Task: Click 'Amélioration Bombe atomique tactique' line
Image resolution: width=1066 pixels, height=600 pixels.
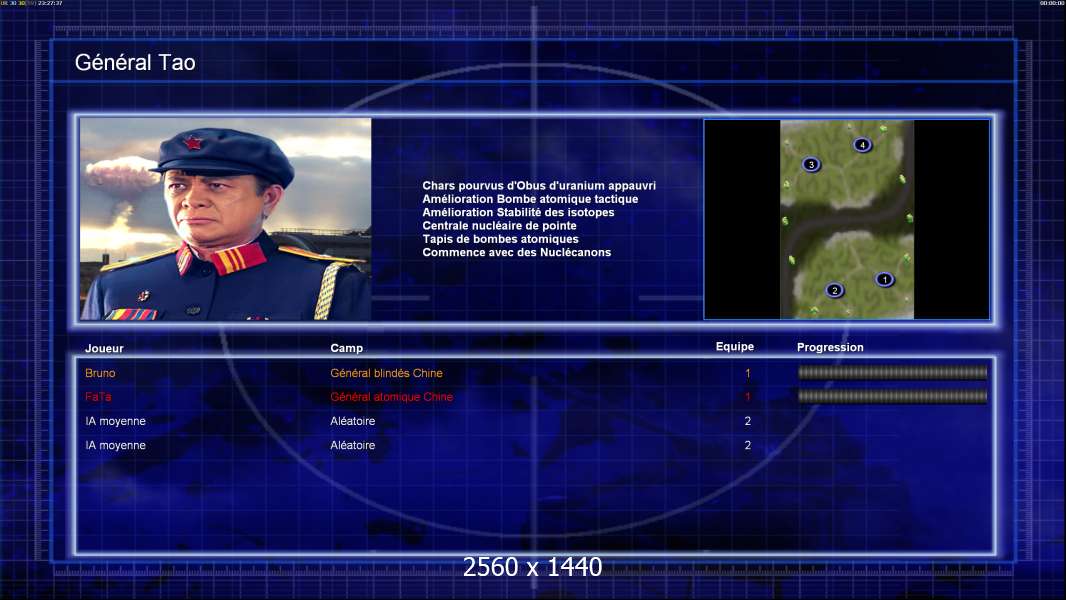Action: tap(530, 199)
